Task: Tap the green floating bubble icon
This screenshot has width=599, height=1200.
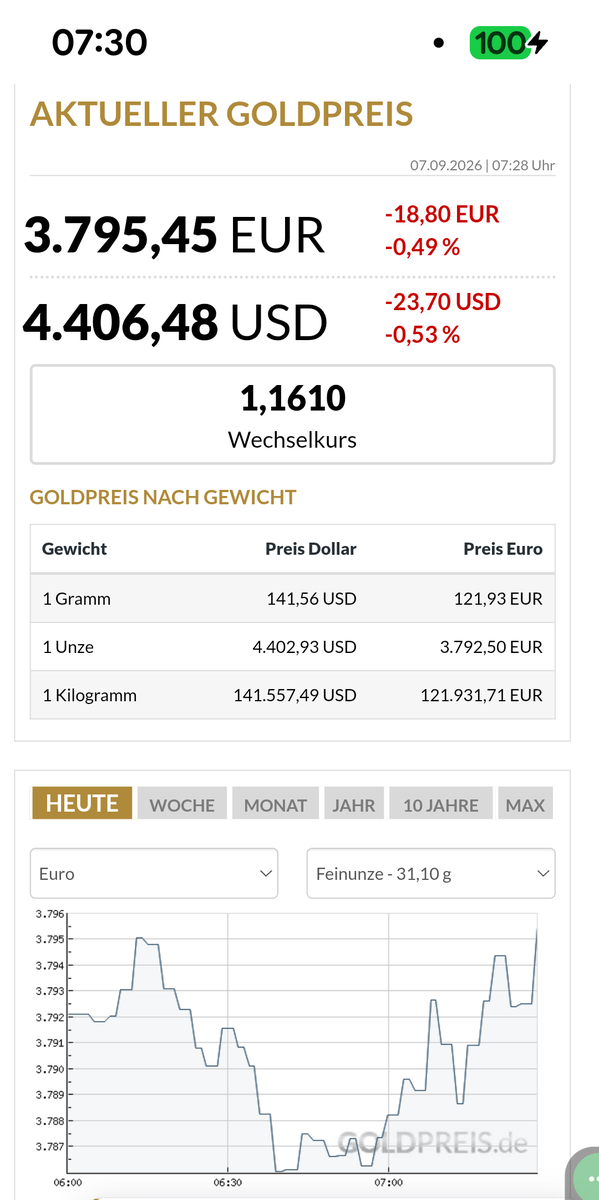Action: (583, 1176)
